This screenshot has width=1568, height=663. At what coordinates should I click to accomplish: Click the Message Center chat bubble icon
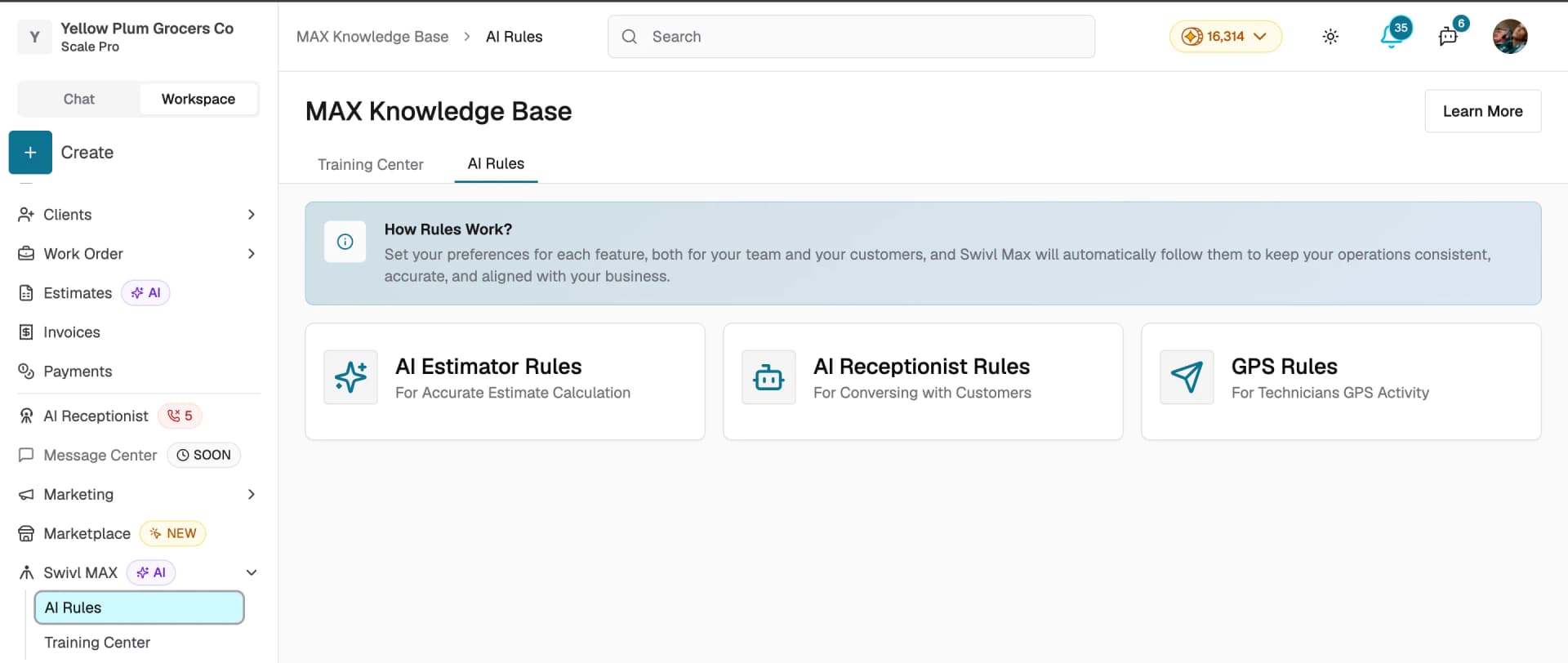point(26,456)
